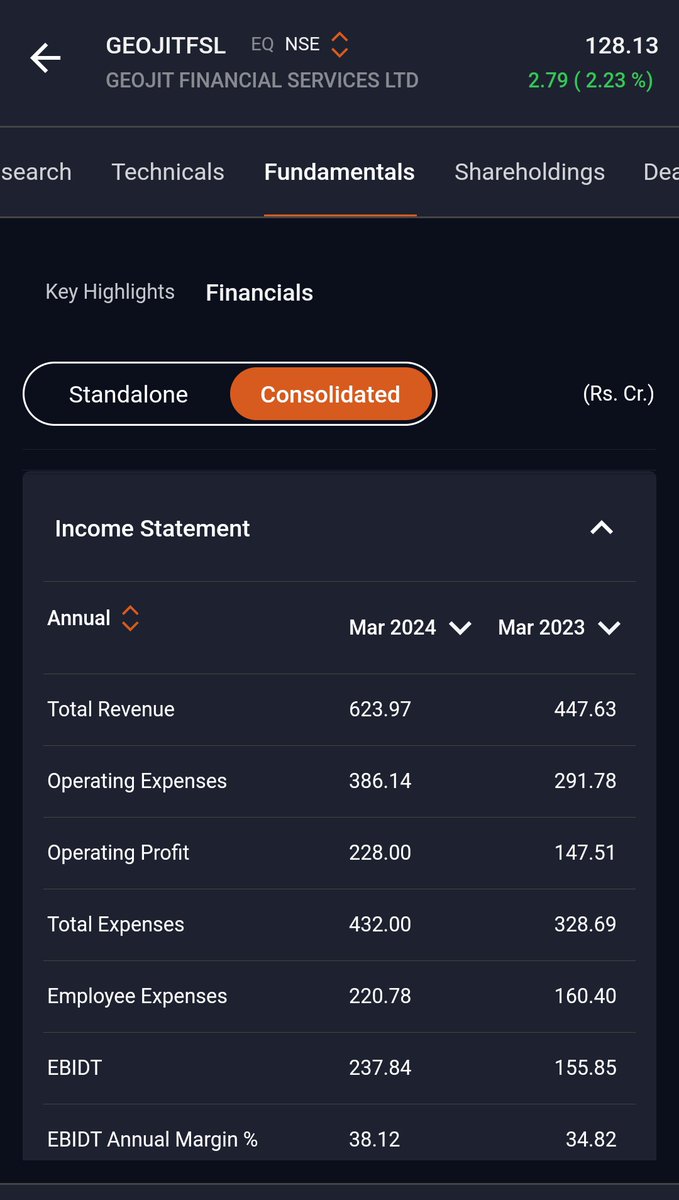Select the Operating Expenses value 386.14
Viewport: 679px width, 1200px height.
[380, 781]
